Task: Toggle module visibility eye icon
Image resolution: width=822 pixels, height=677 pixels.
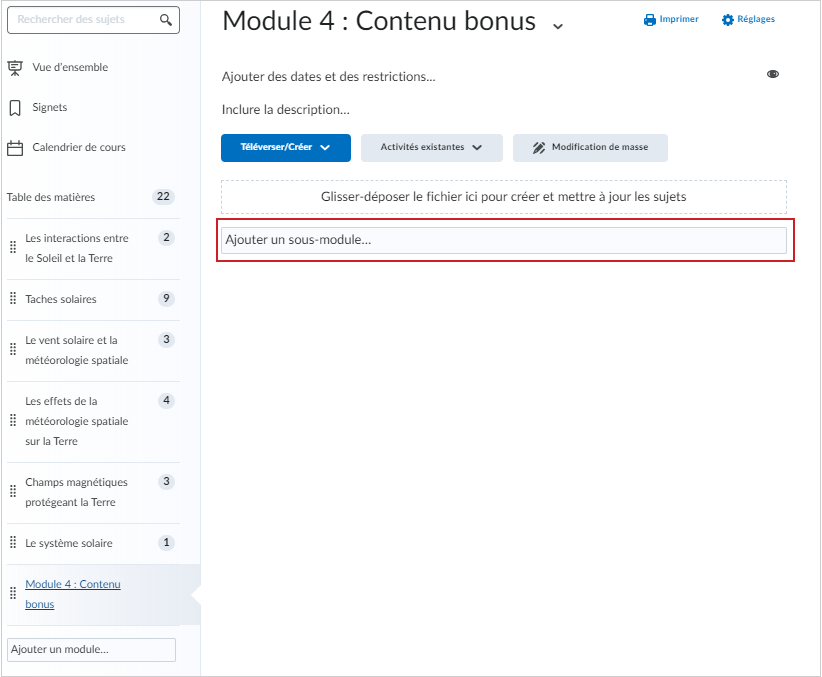Action: click(773, 74)
